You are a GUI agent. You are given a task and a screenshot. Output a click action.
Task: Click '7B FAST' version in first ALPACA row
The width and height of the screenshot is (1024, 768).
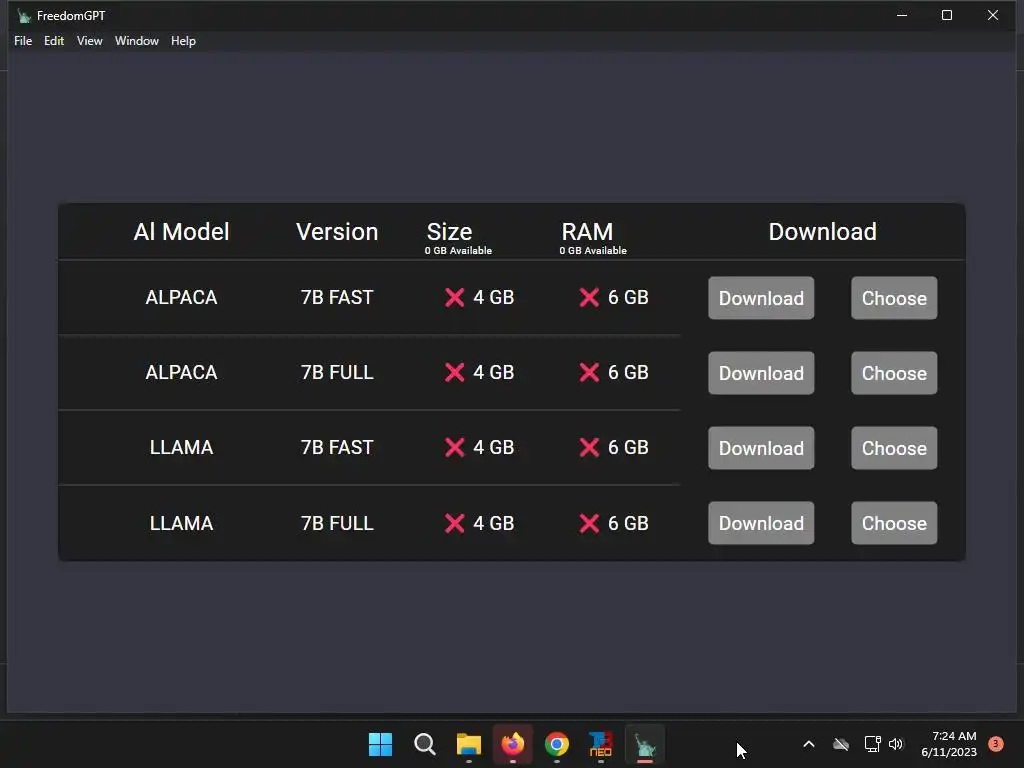[x=337, y=298]
